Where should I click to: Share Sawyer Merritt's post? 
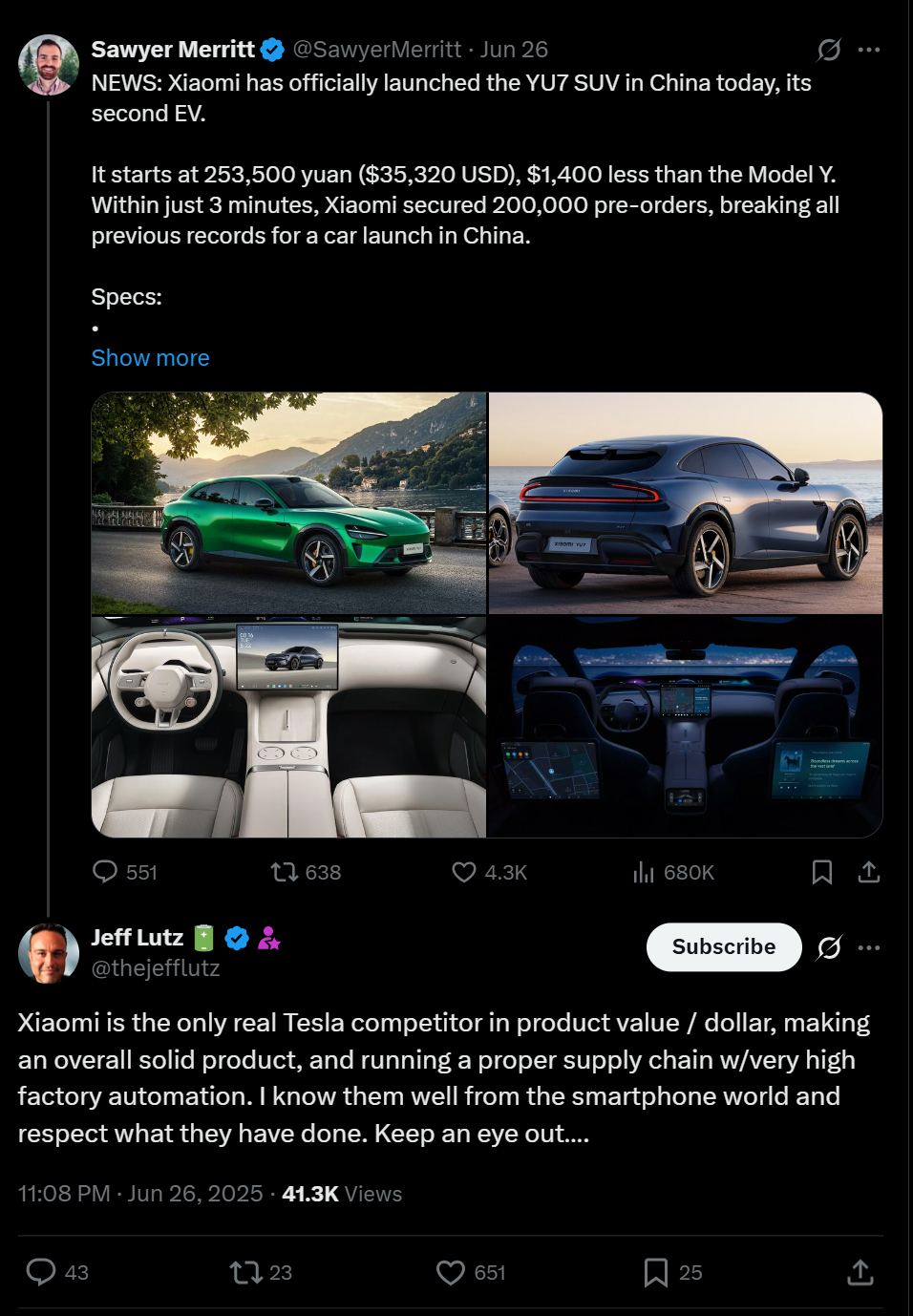click(868, 872)
